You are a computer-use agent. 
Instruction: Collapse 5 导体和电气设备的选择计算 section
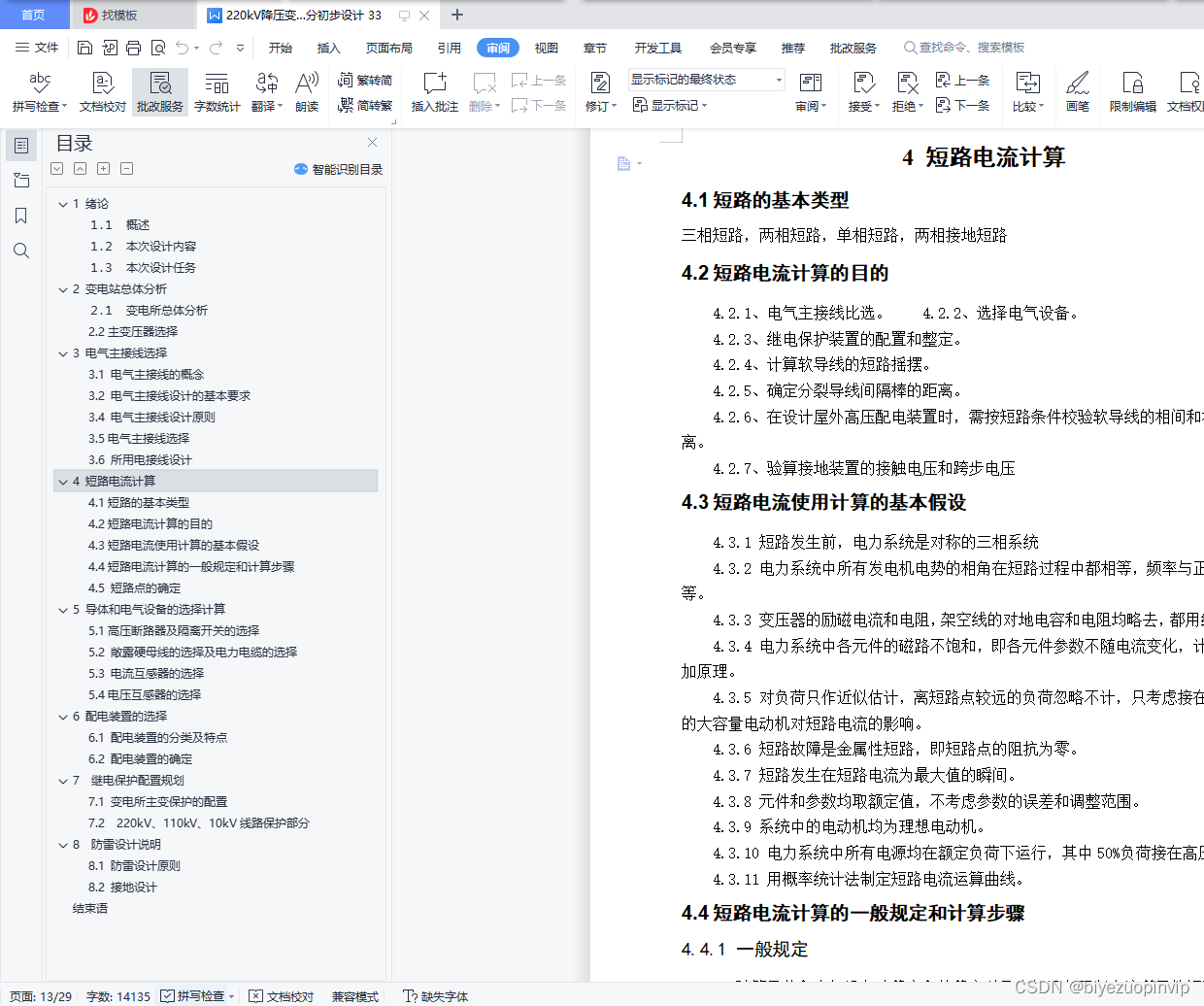click(63, 610)
